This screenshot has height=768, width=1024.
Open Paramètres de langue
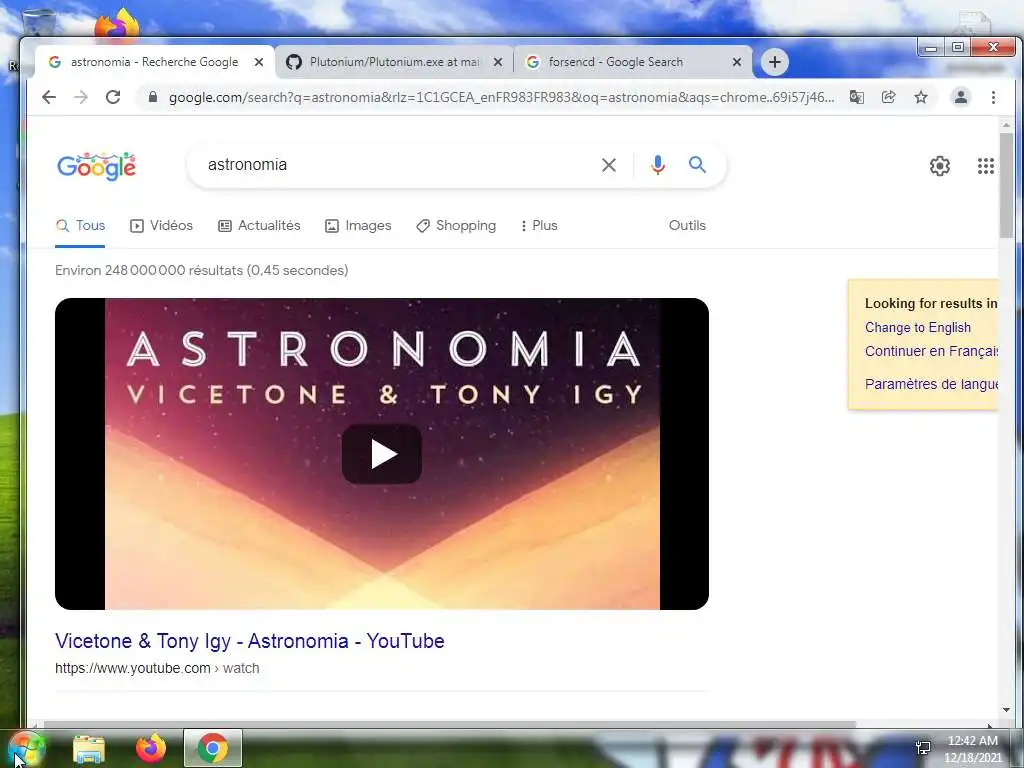click(x=931, y=384)
